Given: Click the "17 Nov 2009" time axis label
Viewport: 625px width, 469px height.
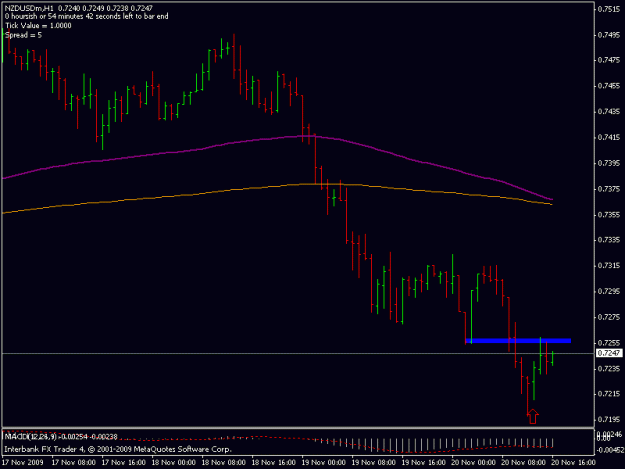Looking at the screenshot, I should coord(22,463).
